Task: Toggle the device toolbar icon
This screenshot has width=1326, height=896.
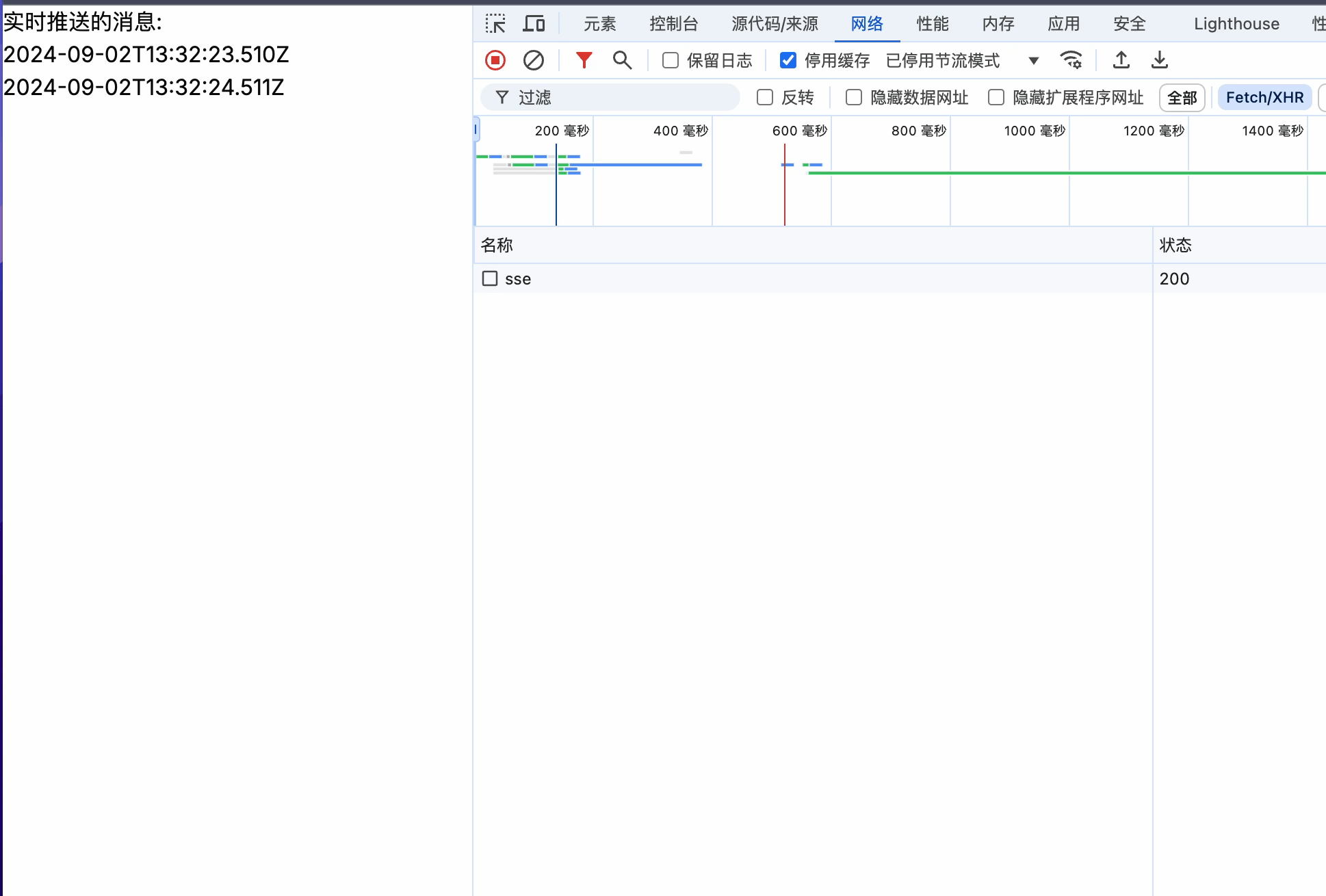Action: [x=534, y=23]
